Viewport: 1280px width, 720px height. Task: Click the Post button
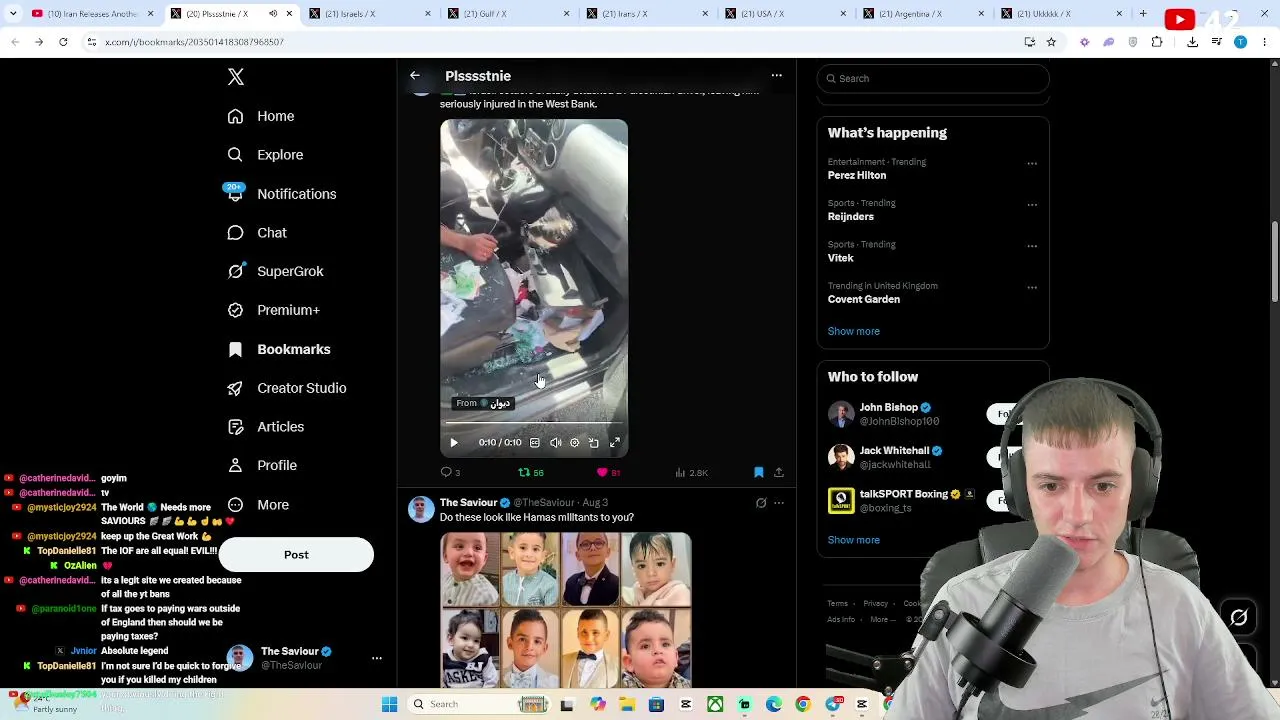296,555
